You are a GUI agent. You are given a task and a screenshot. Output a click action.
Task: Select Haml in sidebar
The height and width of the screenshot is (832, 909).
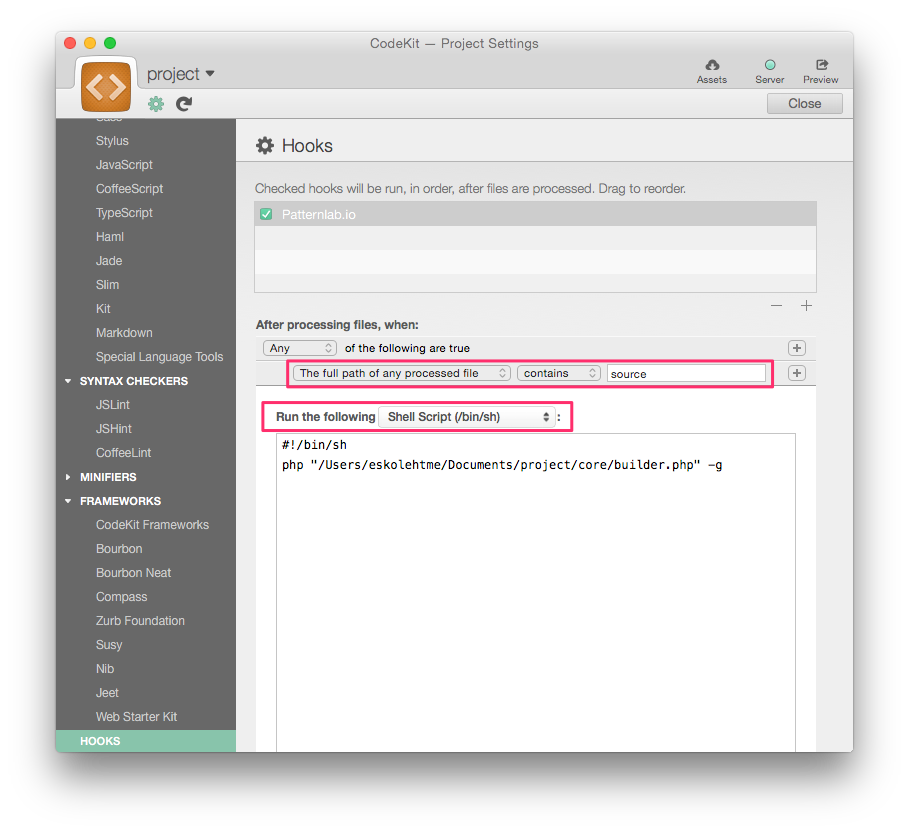(110, 237)
